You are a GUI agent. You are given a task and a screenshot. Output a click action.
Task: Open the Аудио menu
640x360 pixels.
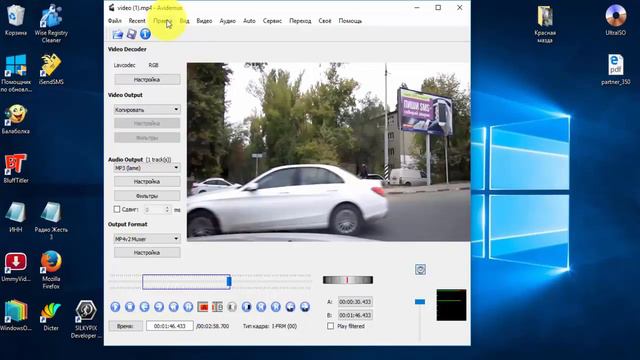point(227,21)
